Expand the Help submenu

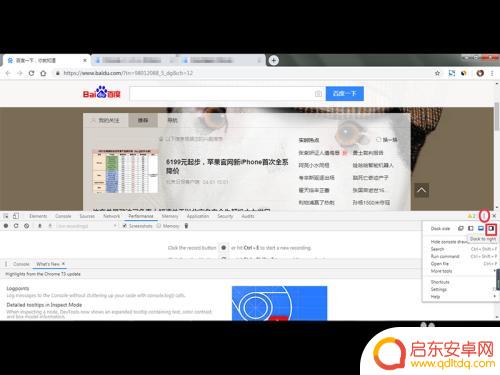click(x=462, y=297)
